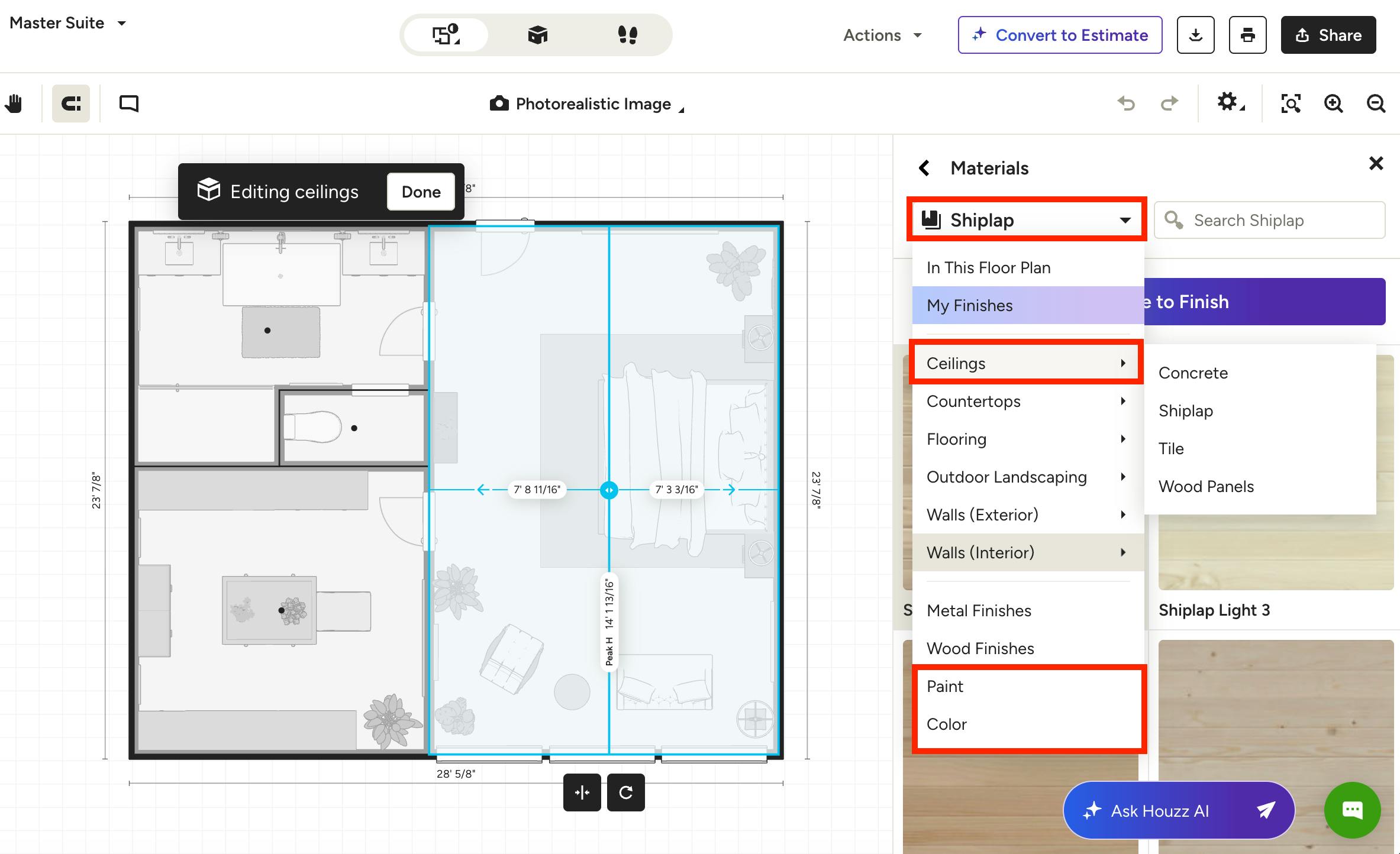Switch to 3D cube view
1400x854 pixels.
[537, 35]
